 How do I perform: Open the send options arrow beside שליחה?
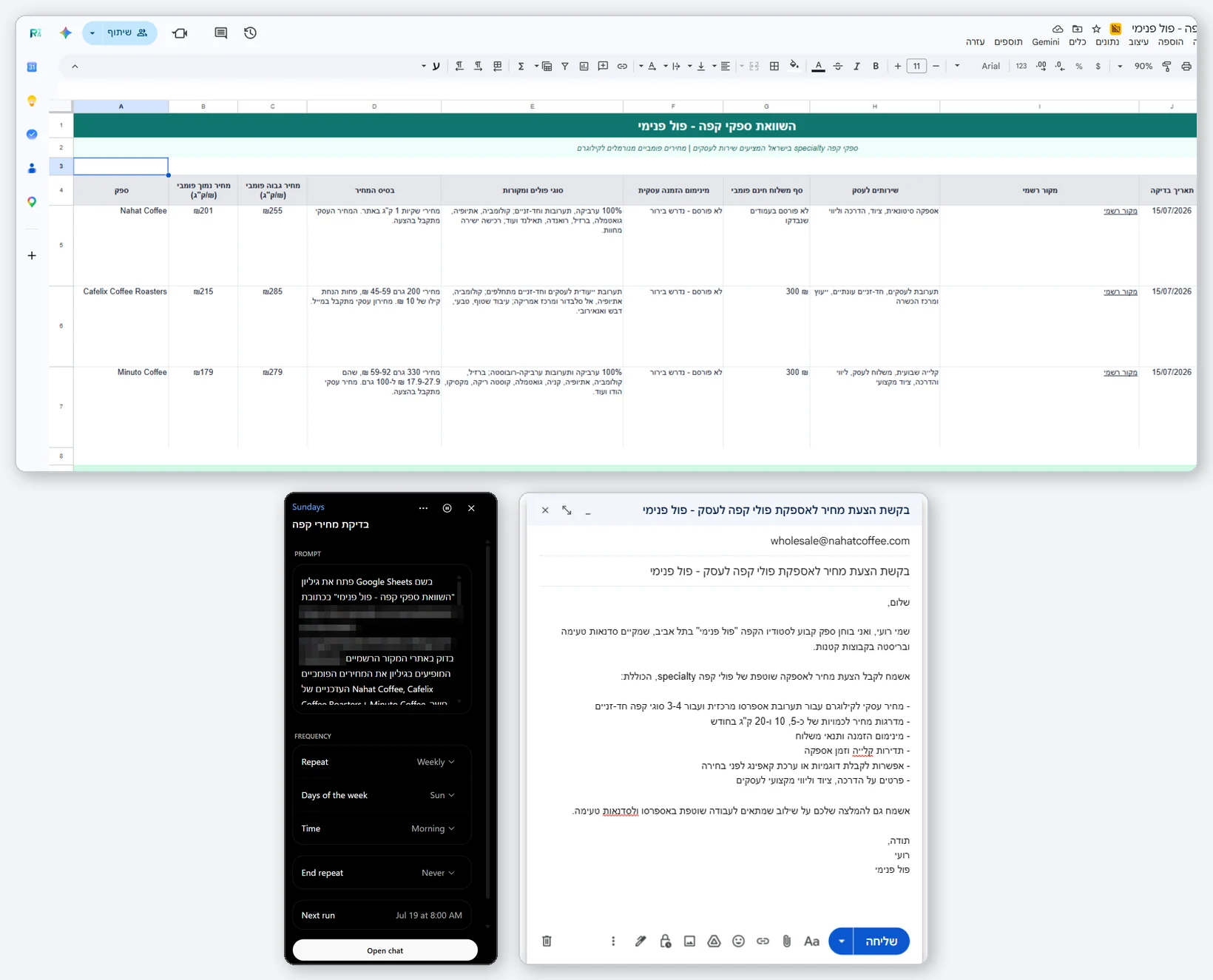tap(841, 941)
